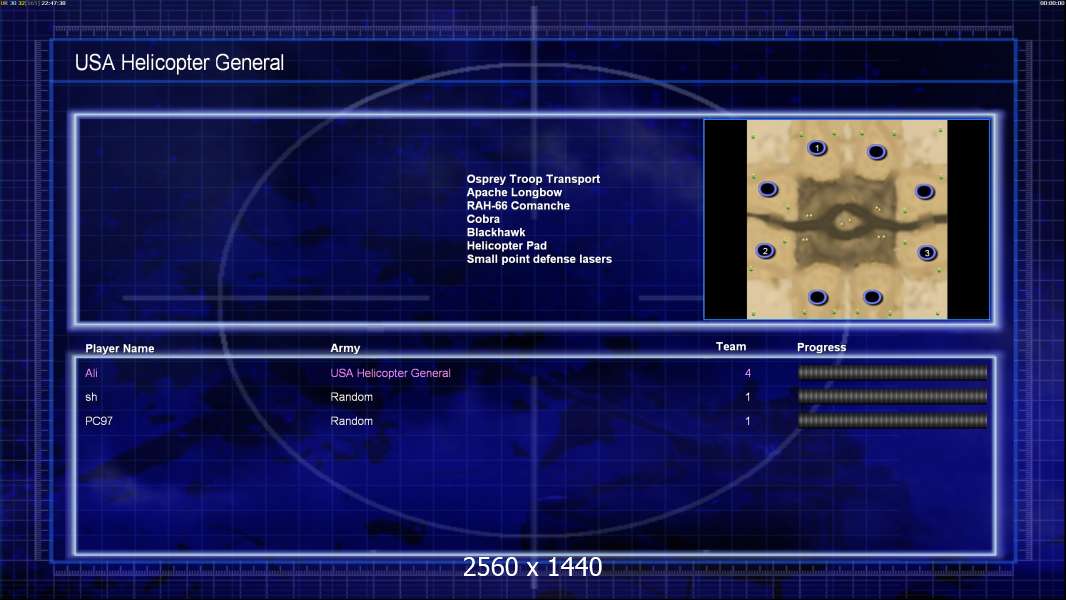Click the 'Random' army for PC97
Viewport: 1066px width, 600px height.
click(x=351, y=421)
